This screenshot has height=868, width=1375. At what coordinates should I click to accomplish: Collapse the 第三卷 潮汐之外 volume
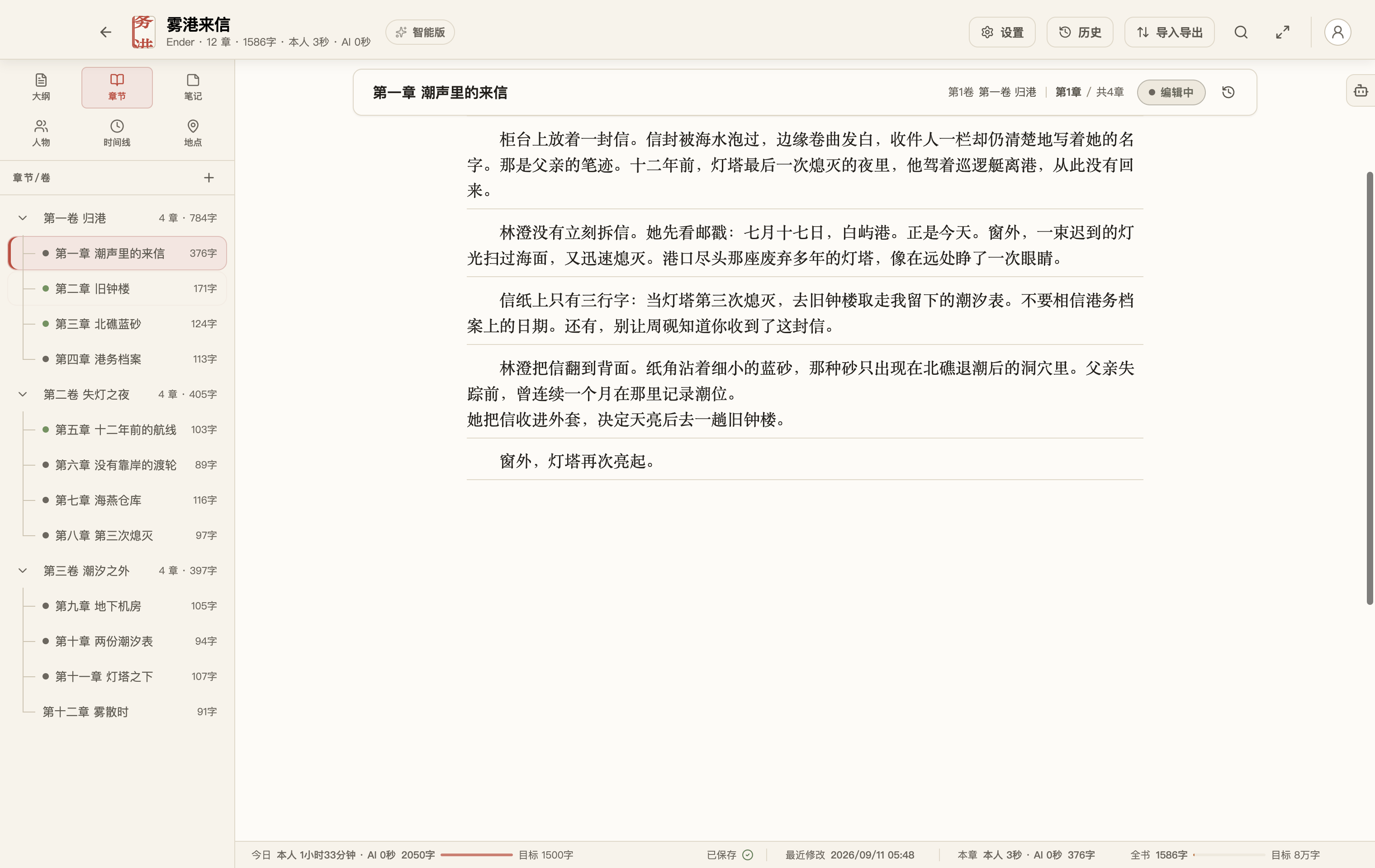[x=23, y=571]
